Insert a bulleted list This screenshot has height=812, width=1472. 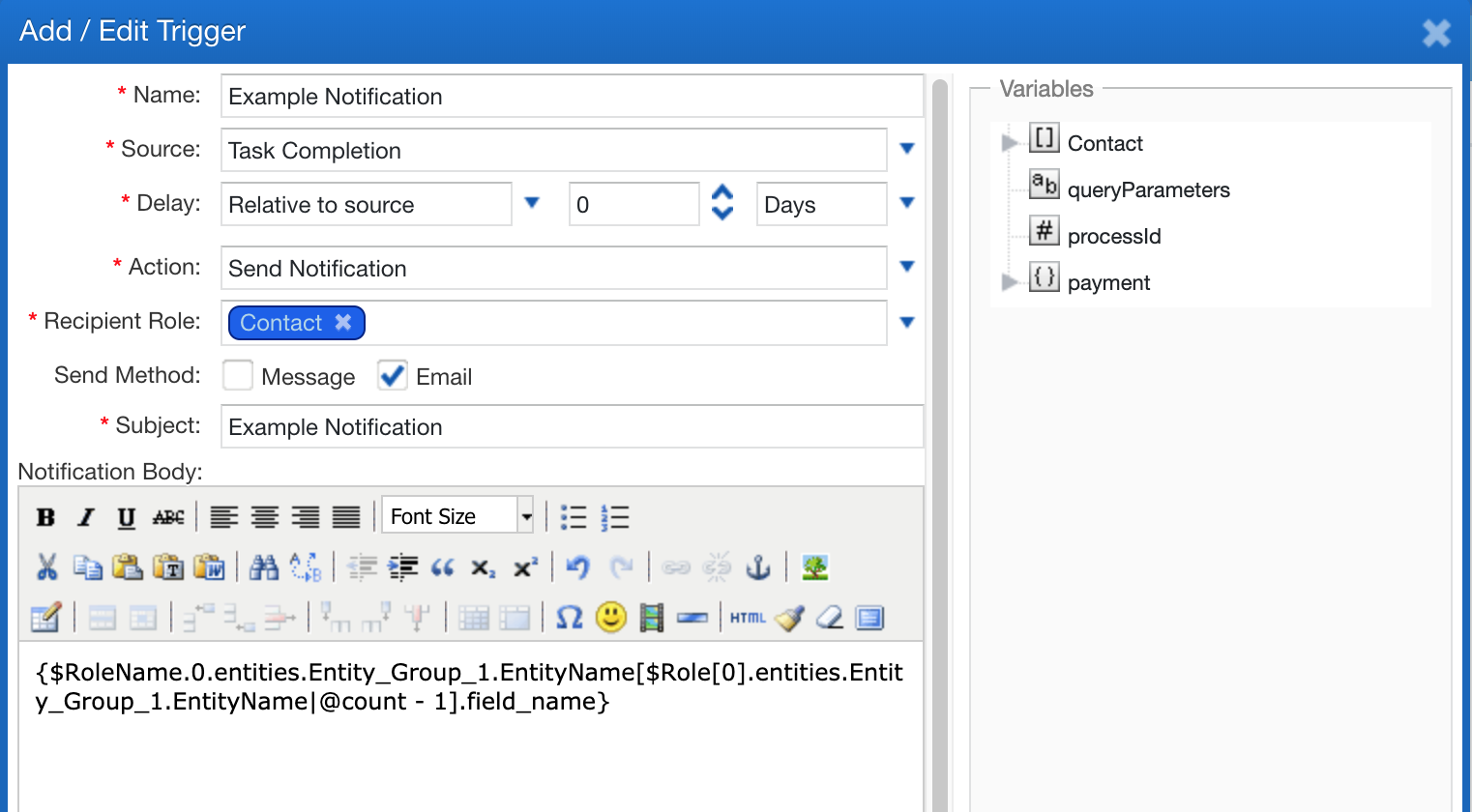tap(574, 517)
